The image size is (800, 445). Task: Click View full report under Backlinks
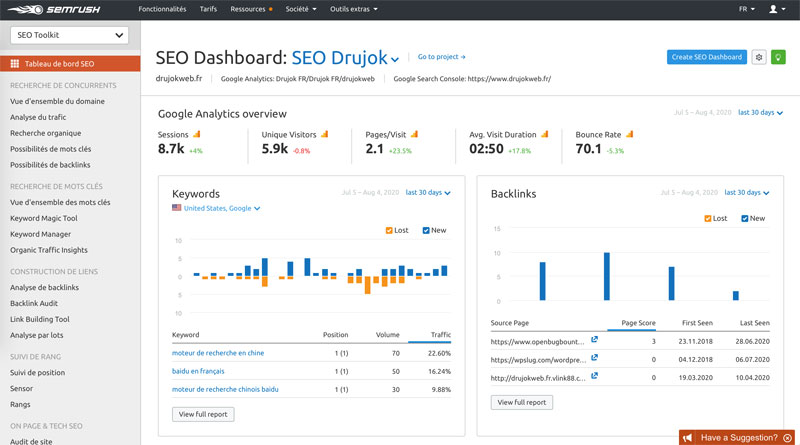pyautogui.click(x=521, y=402)
